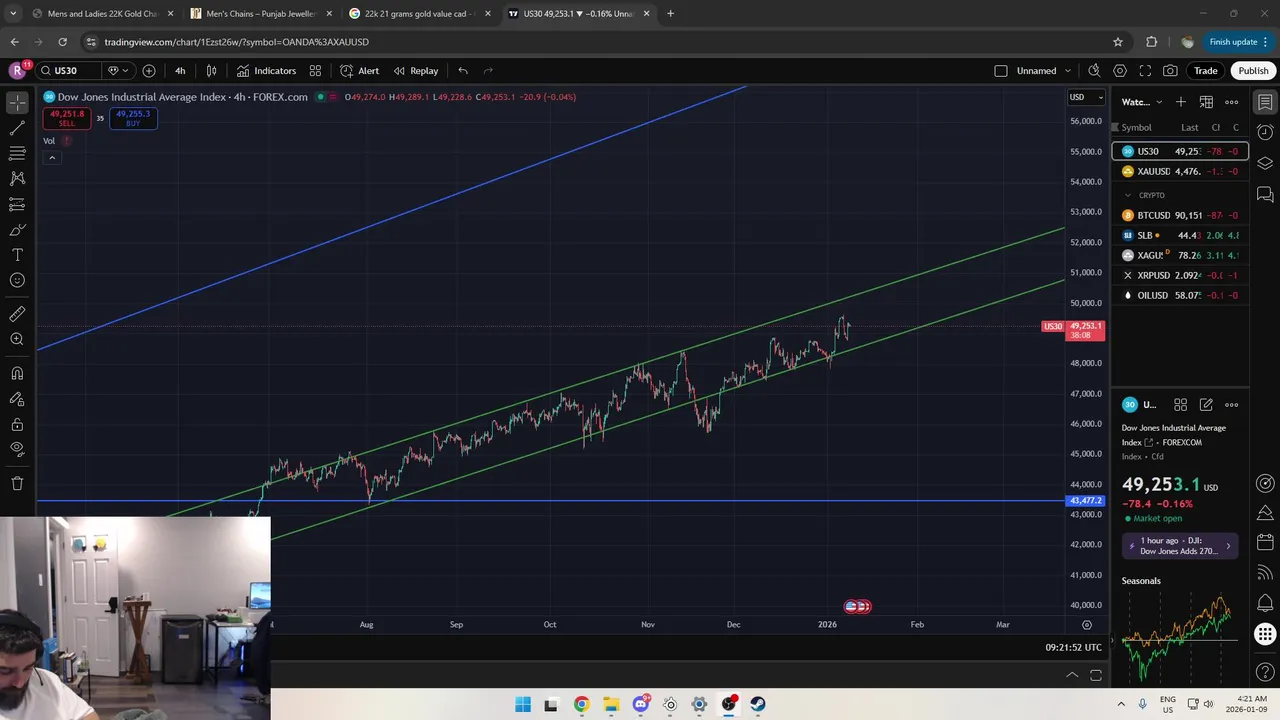Take a chart snapshot with camera

click(x=1170, y=71)
